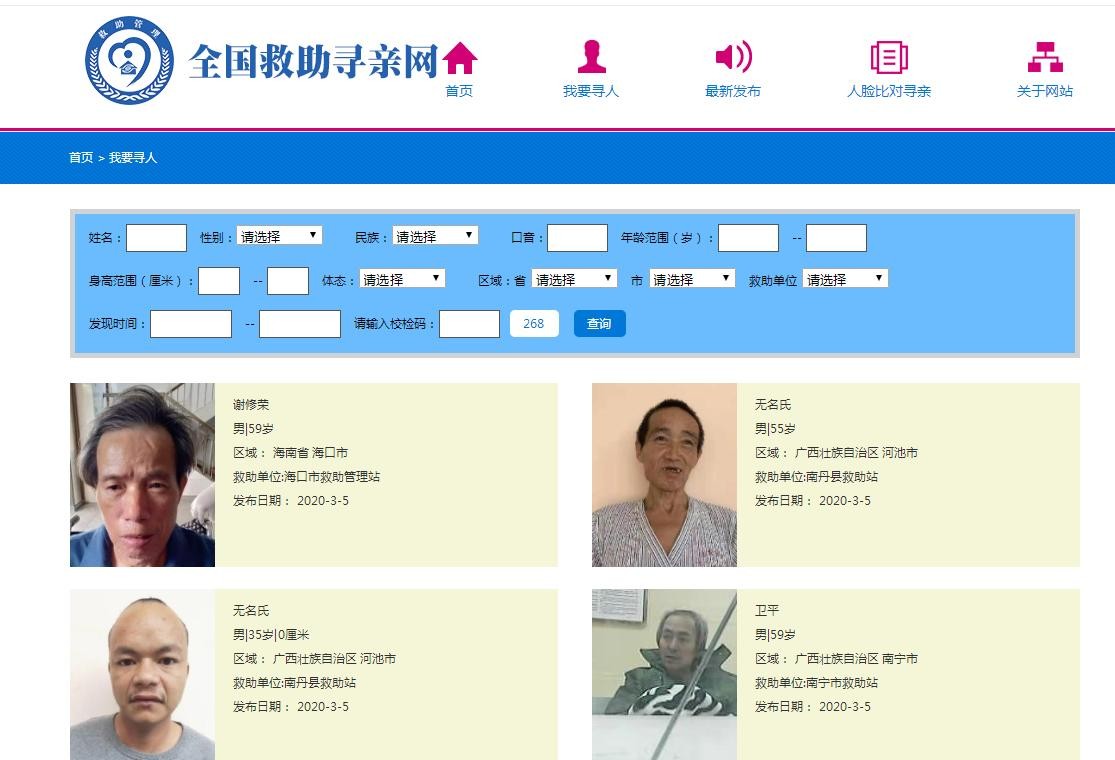Focus the 口音 accent input field

pyautogui.click(x=577, y=238)
